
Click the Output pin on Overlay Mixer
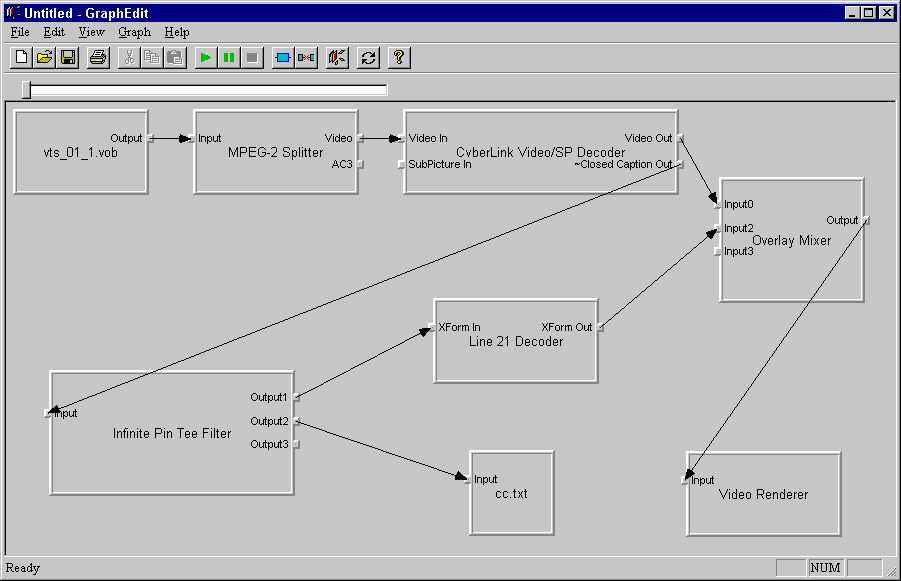tap(866, 220)
